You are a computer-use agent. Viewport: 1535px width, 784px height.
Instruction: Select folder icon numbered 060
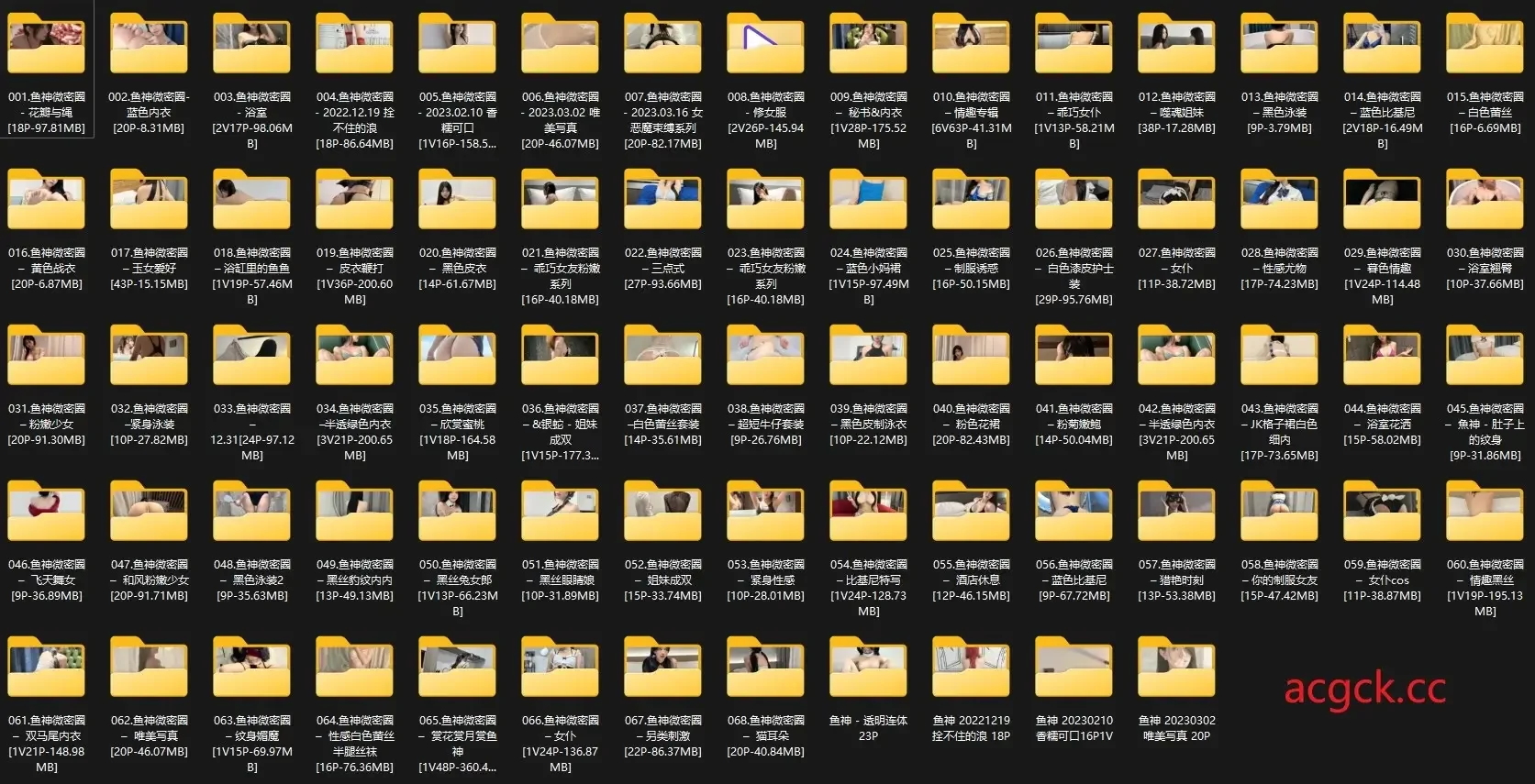pyautogui.click(x=1485, y=511)
